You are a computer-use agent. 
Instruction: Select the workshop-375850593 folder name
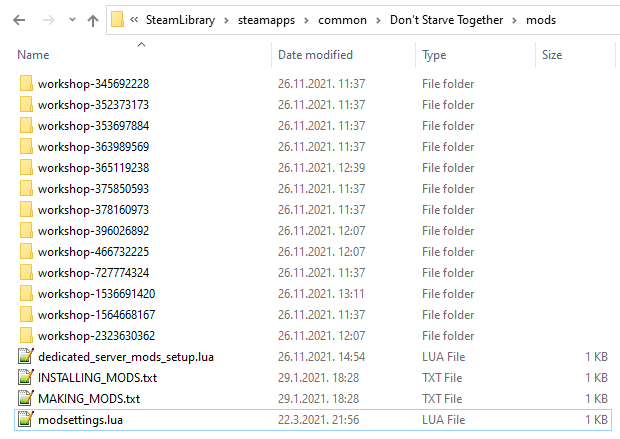pyautogui.click(x=93, y=189)
